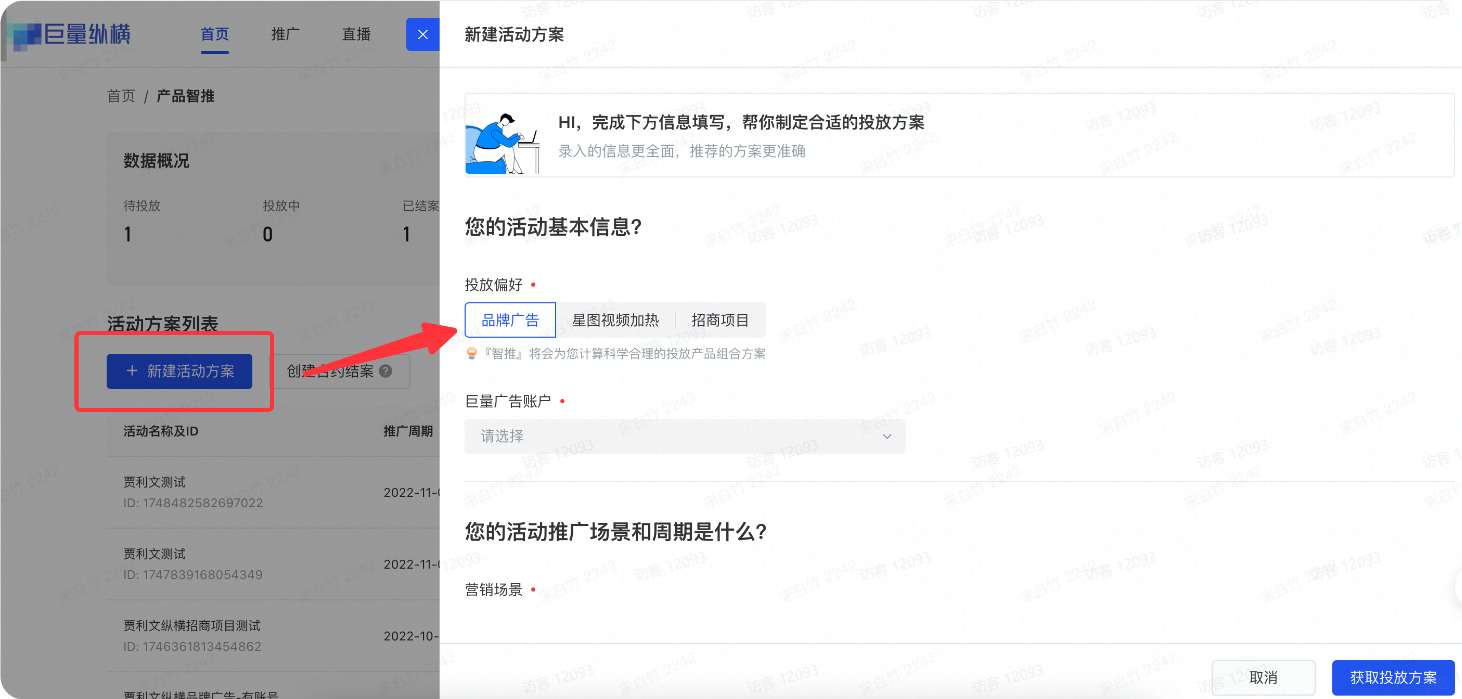
Task: Click the 数据概况 heading
Action: [x=156, y=161]
